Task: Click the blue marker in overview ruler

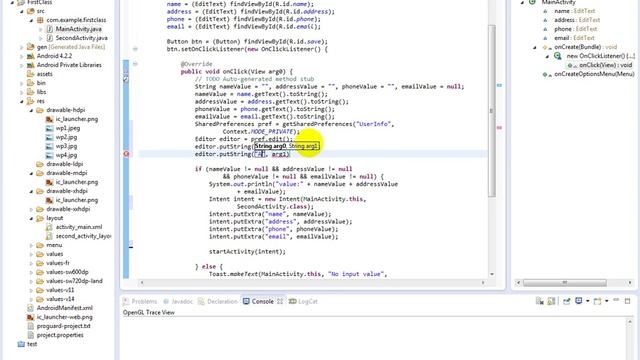Action: coord(499,85)
